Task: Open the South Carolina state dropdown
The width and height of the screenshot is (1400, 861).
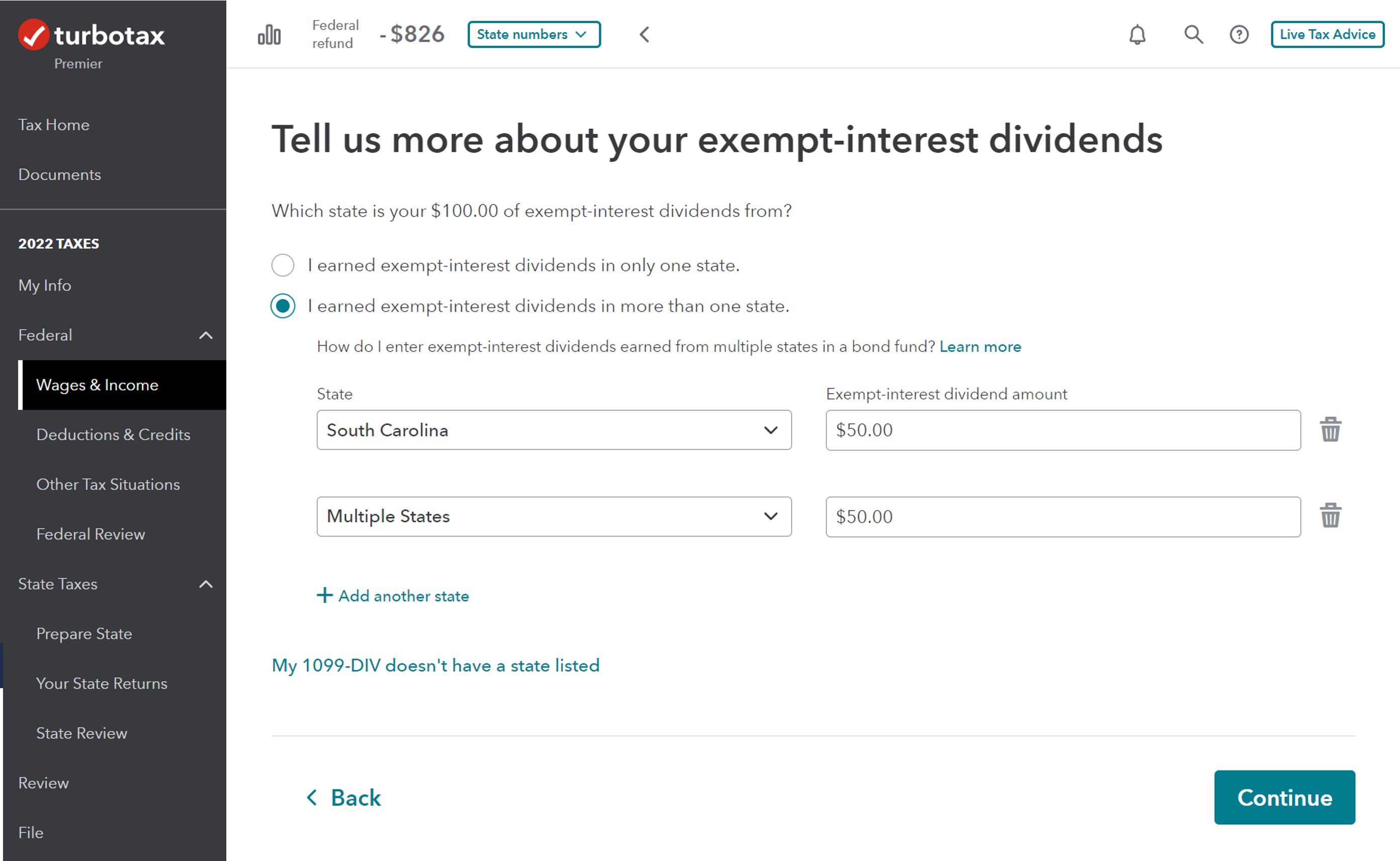Action: [x=554, y=430]
